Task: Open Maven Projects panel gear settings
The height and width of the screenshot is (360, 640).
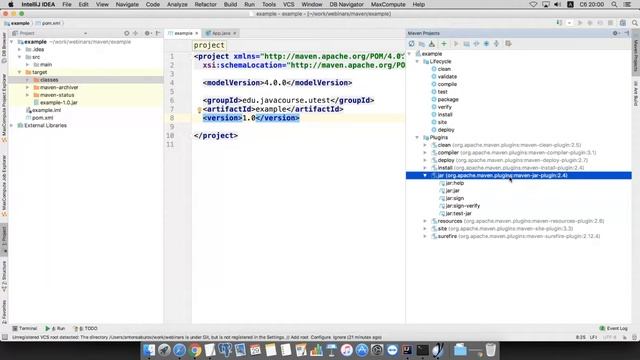Action: [x=616, y=33]
